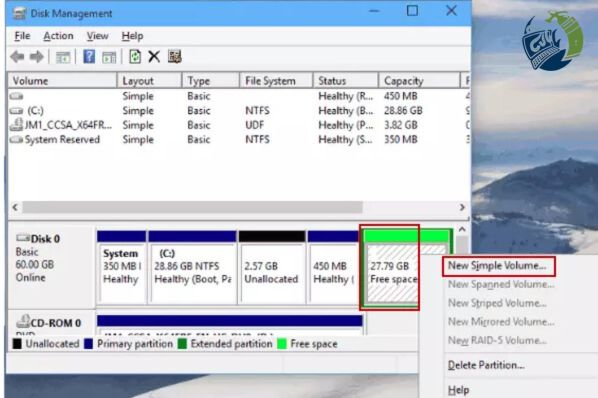Screen dimensions: 598x398
Task: Choose Help in the context menu
Action: coord(458,390)
